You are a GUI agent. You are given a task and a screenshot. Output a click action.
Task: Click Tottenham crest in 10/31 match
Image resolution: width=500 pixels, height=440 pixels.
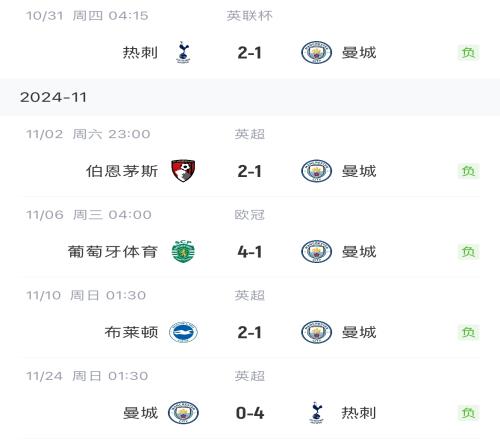[183, 52]
